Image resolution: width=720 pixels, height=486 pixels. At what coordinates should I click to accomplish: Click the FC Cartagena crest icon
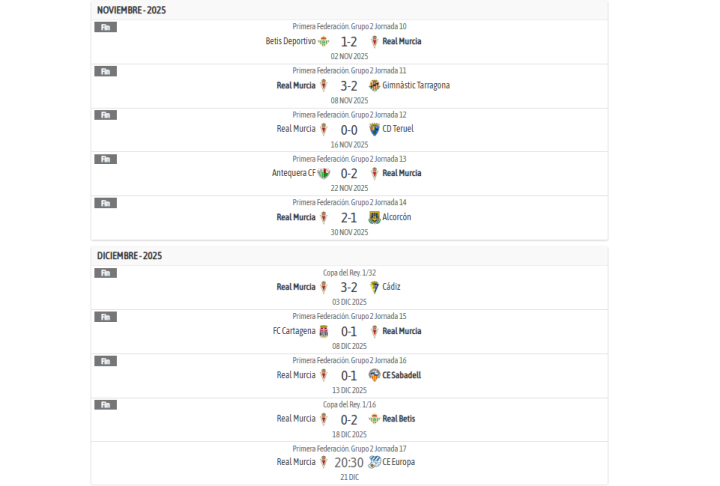tap(323, 331)
